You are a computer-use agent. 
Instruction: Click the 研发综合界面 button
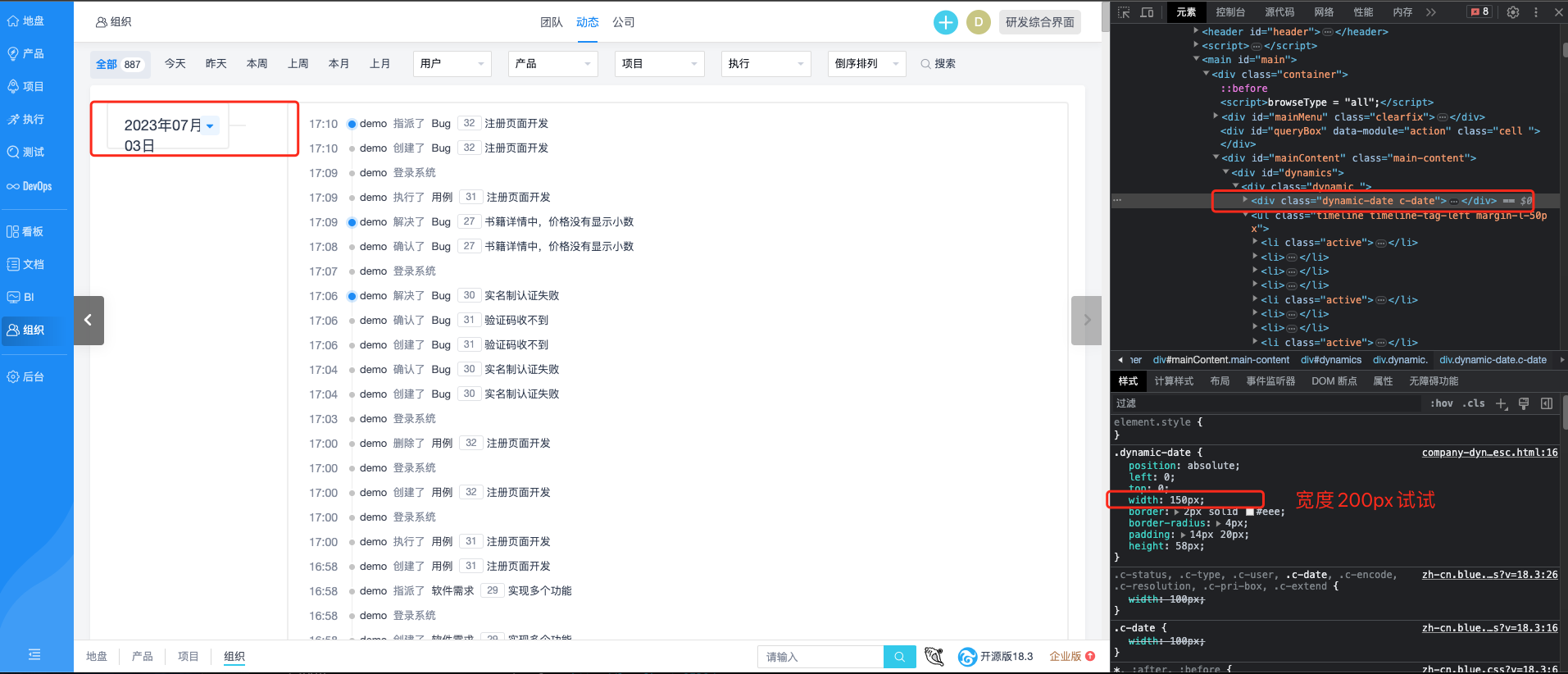(1039, 22)
